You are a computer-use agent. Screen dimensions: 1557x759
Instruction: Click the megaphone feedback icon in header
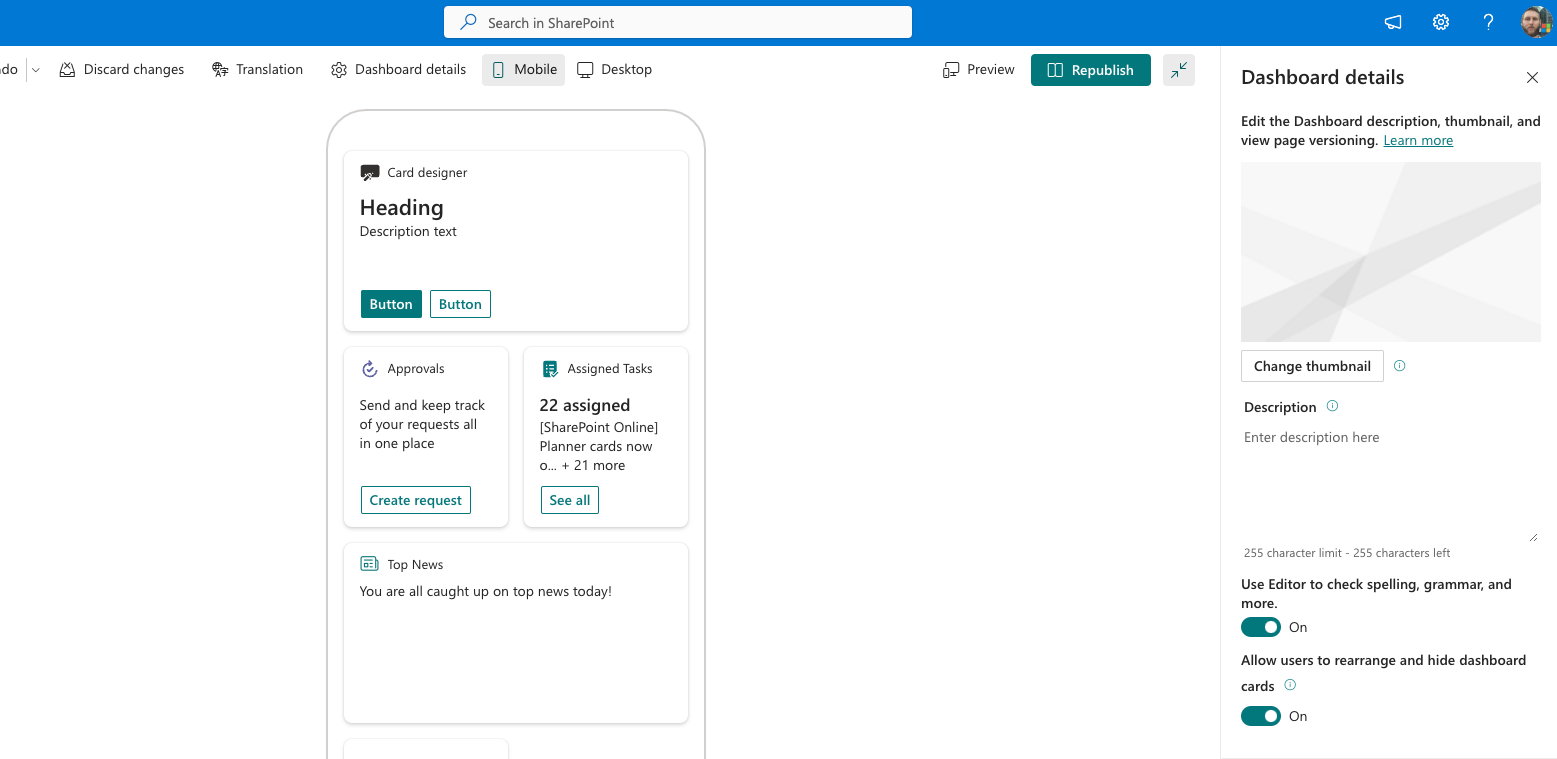click(x=1393, y=22)
